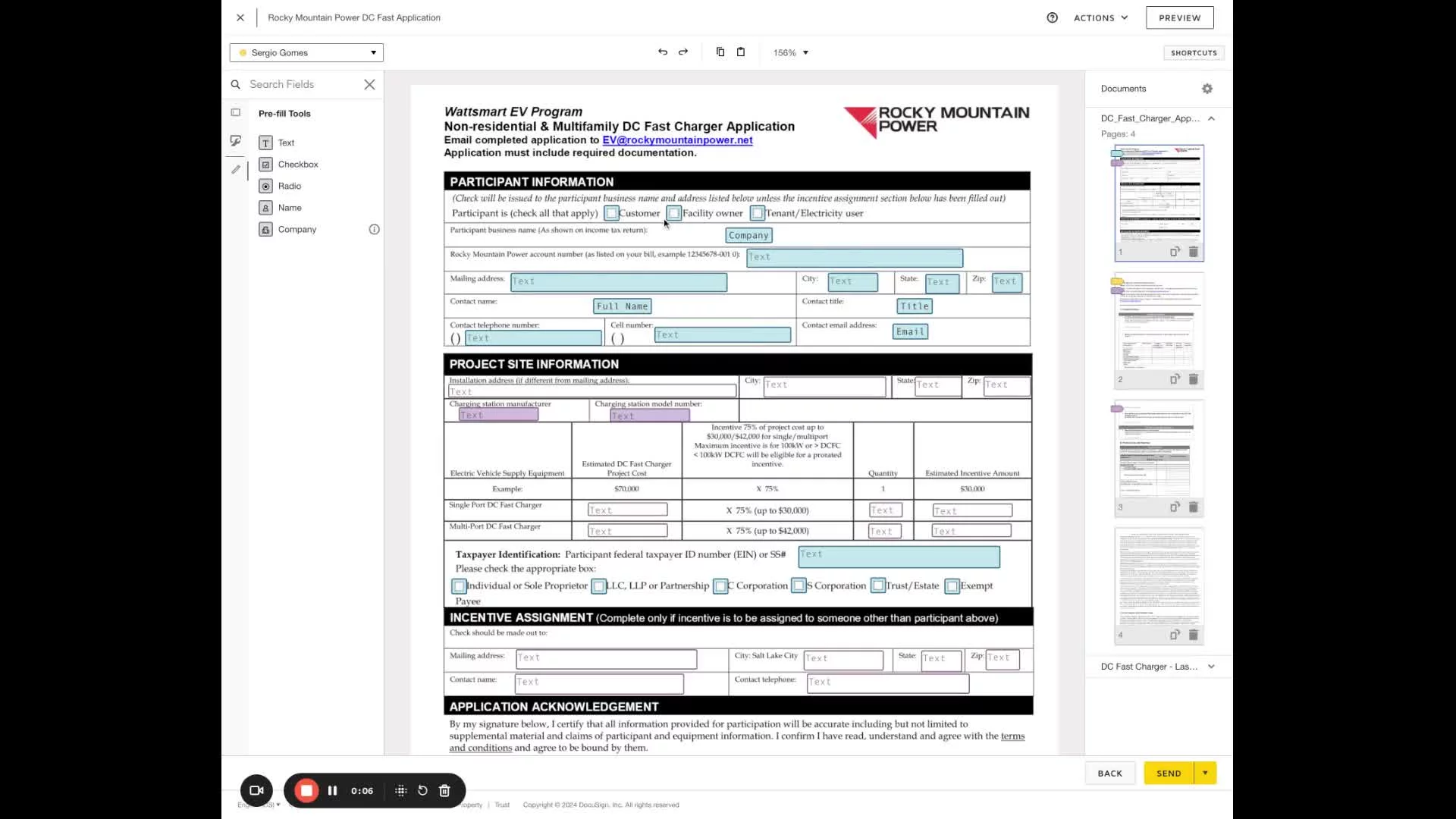Select the Title field for contact title

coord(915,306)
